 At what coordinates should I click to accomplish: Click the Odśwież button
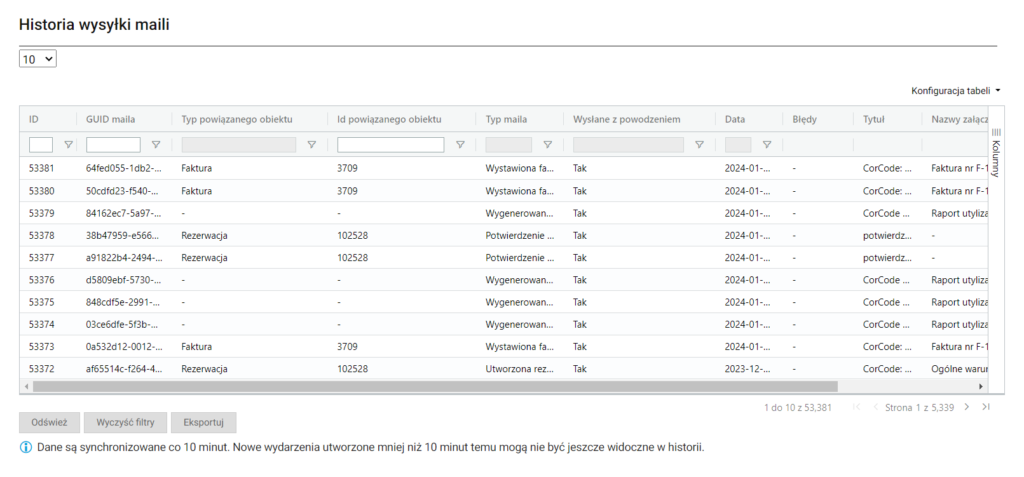pyautogui.click(x=49, y=422)
